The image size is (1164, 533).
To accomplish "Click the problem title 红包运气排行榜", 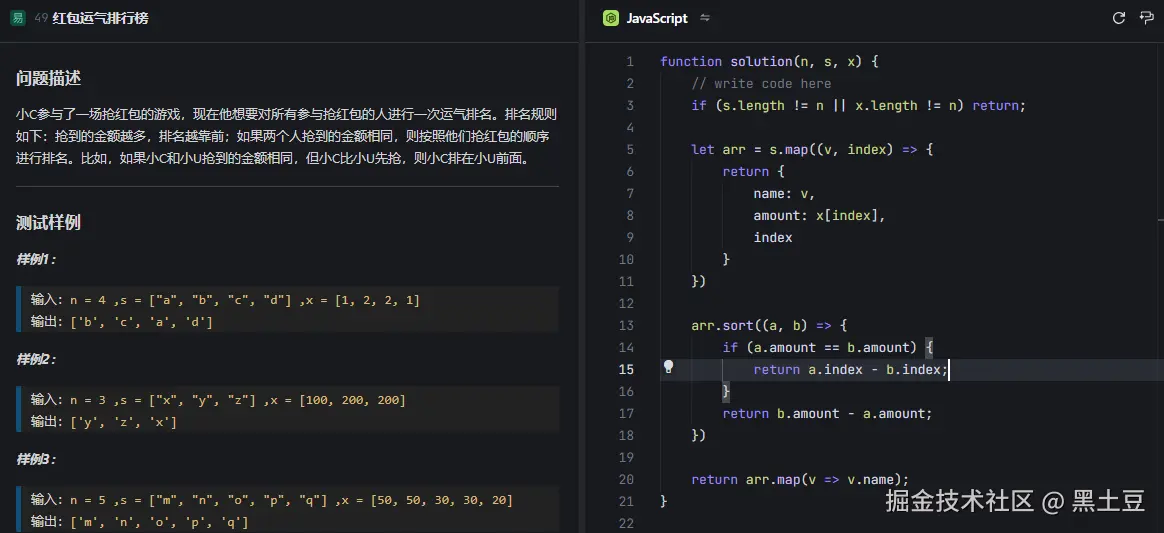I will pos(100,18).
